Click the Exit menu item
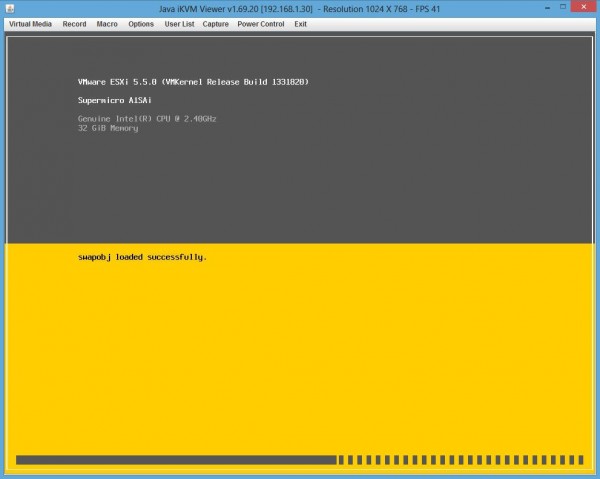This screenshot has height=479, width=600. pos(300,24)
